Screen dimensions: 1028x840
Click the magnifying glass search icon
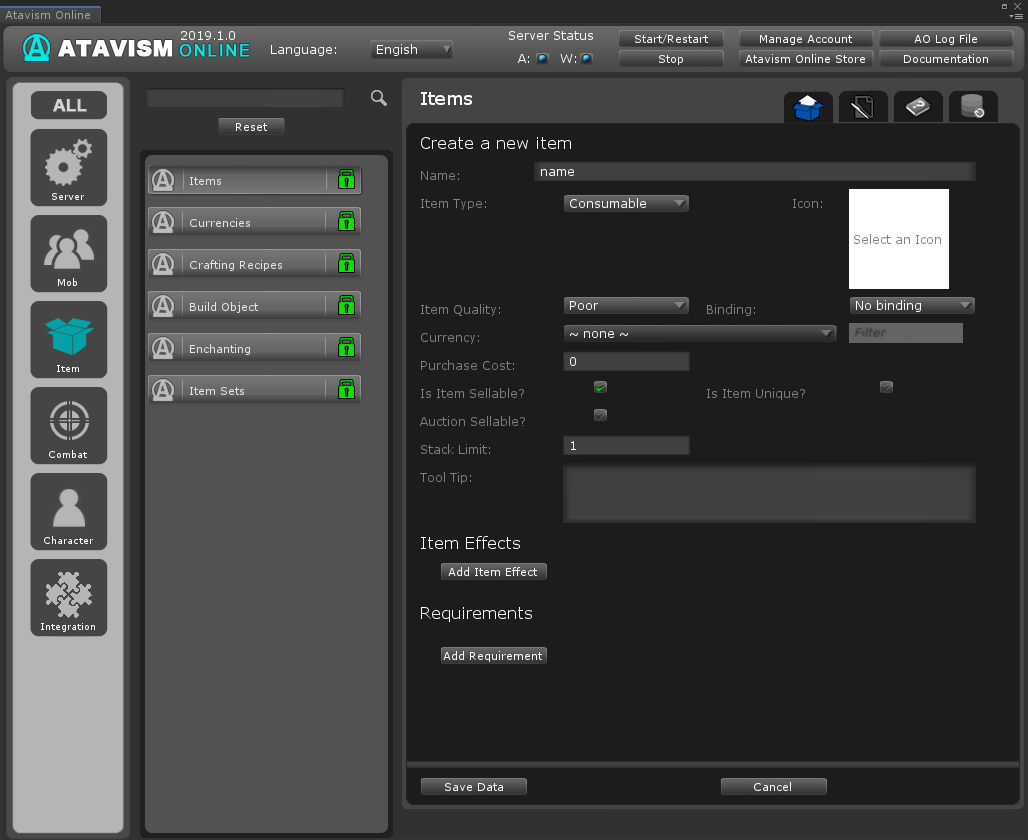[x=379, y=98]
